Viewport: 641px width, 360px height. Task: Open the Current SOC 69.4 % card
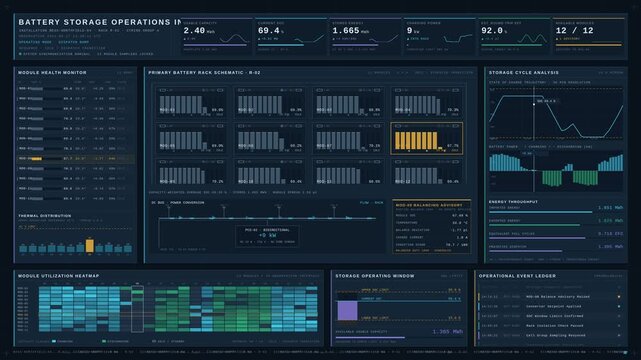290,36
